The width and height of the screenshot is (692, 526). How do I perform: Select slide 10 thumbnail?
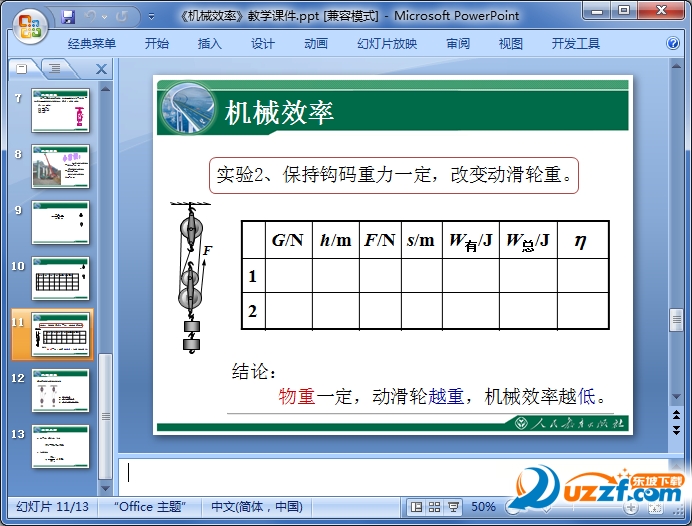pos(60,278)
